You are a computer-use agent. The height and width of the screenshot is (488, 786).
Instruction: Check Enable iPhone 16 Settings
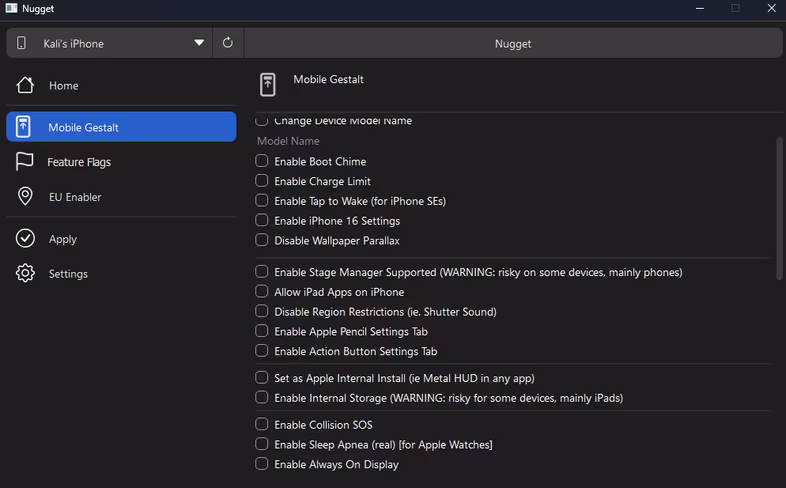262,220
